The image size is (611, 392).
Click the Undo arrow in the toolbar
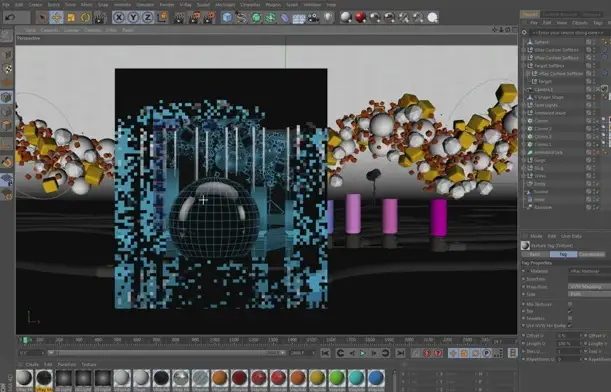click(x=11, y=18)
